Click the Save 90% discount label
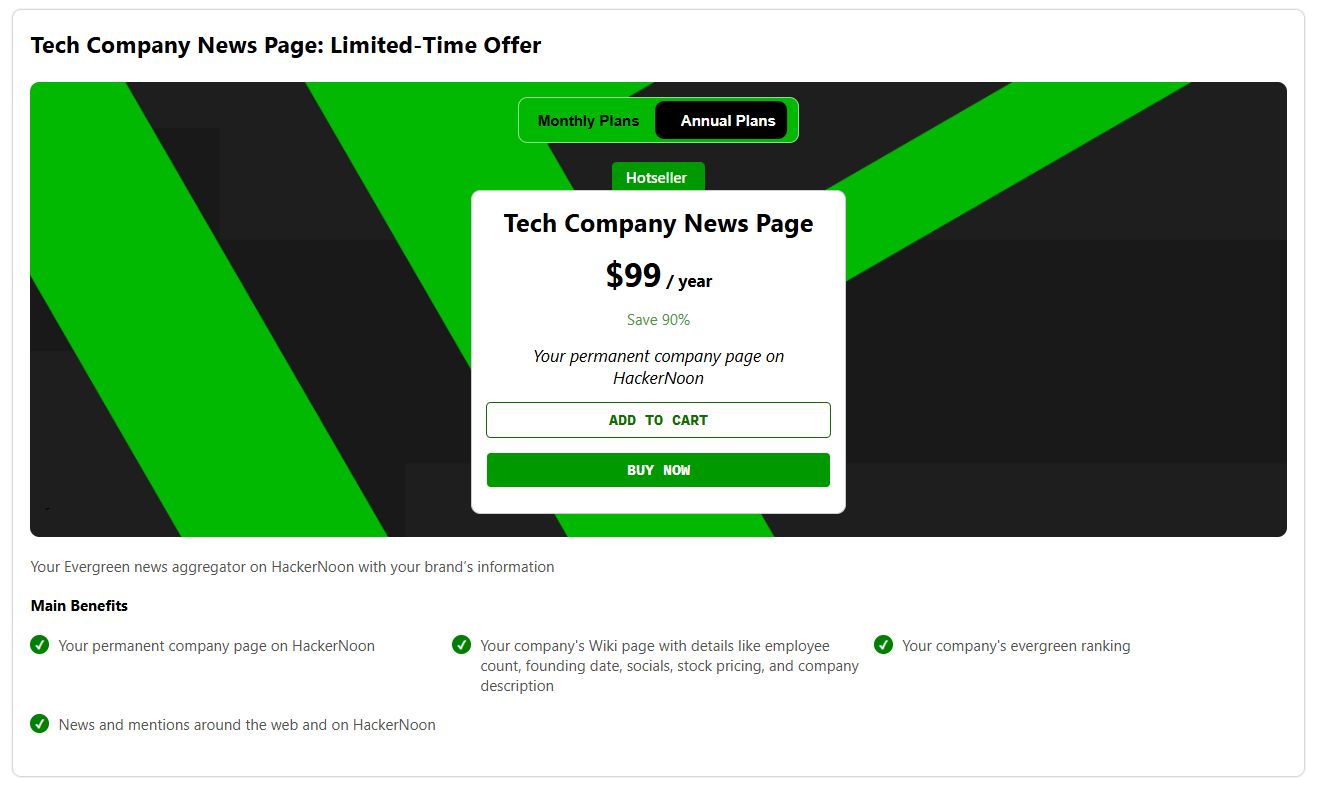Viewport: 1322px width, 786px height. tap(658, 320)
